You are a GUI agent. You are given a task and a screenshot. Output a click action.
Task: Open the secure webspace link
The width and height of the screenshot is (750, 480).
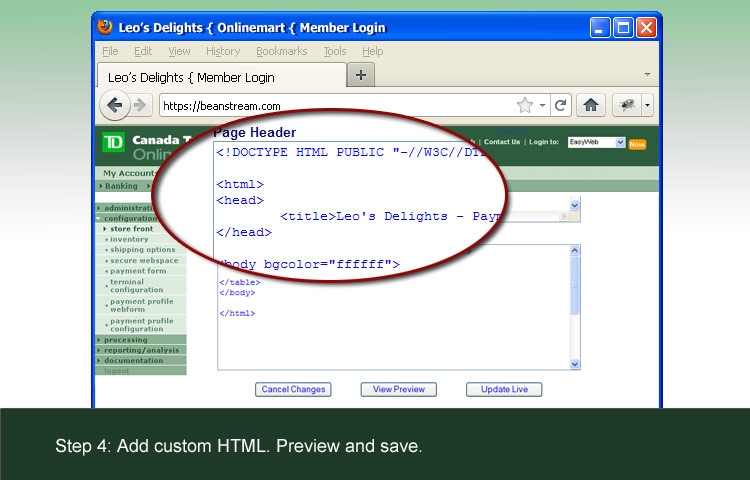tap(144, 261)
